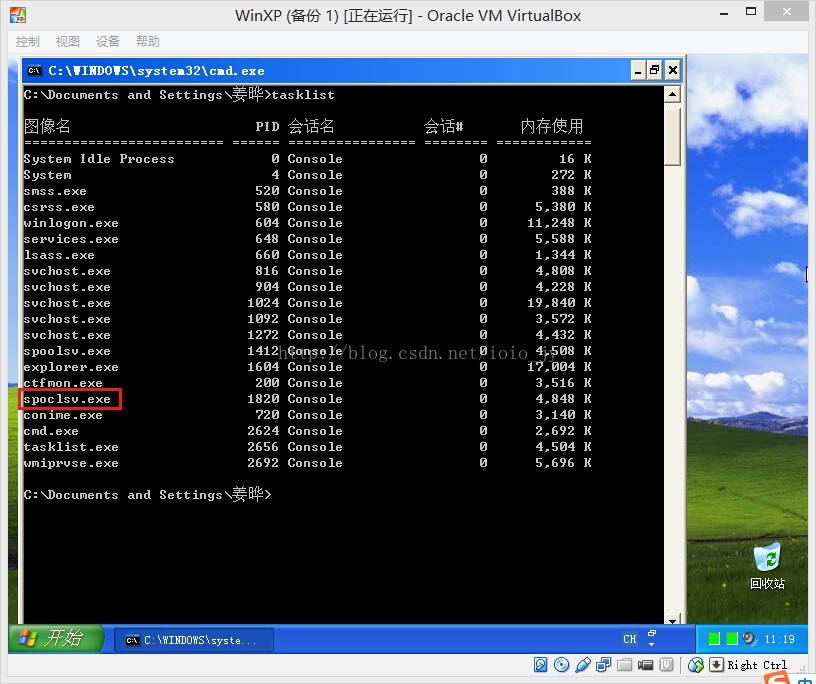Viewport: 816px width, 684px height.
Task: Open the Recycle Bin desktop icon
Action: pos(767,566)
